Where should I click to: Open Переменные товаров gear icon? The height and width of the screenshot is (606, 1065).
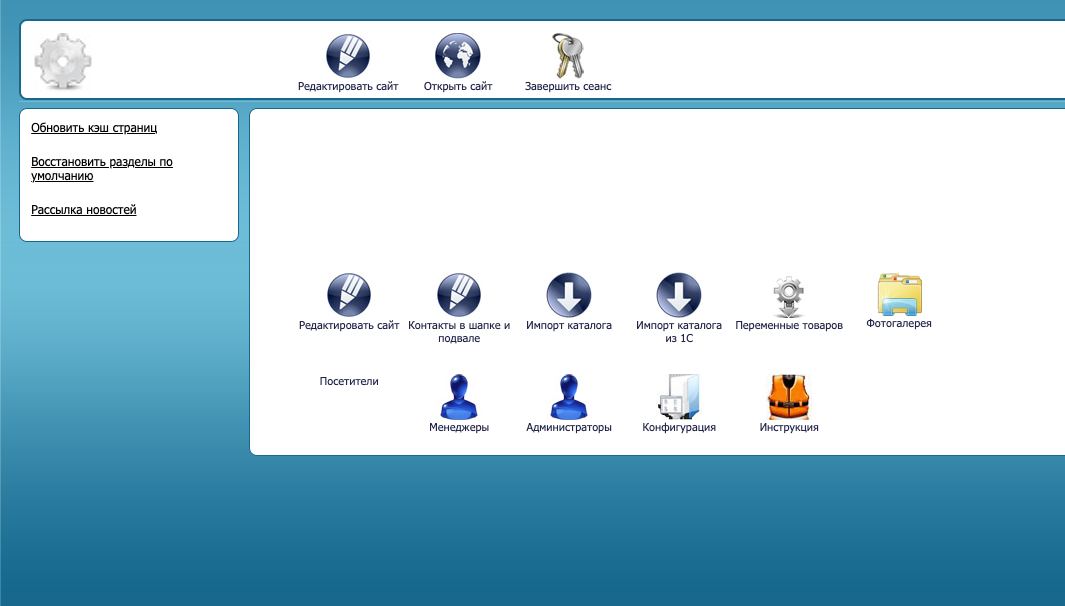(x=789, y=296)
